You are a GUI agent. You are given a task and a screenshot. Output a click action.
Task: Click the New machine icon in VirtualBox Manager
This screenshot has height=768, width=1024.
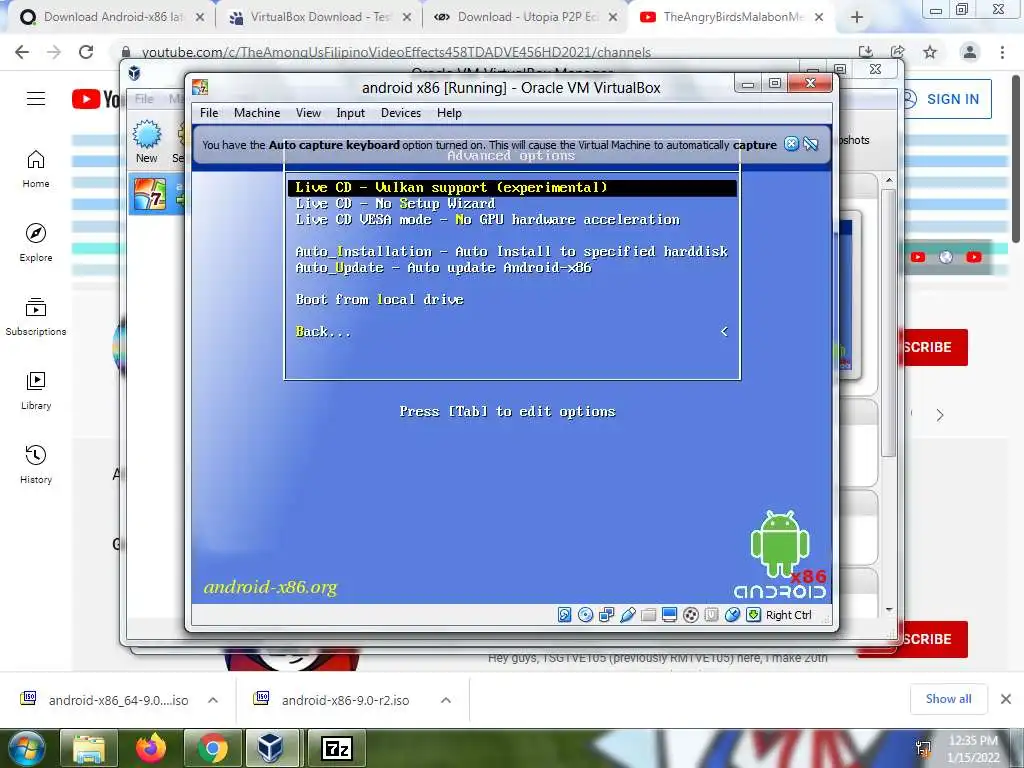(x=147, y=142)
